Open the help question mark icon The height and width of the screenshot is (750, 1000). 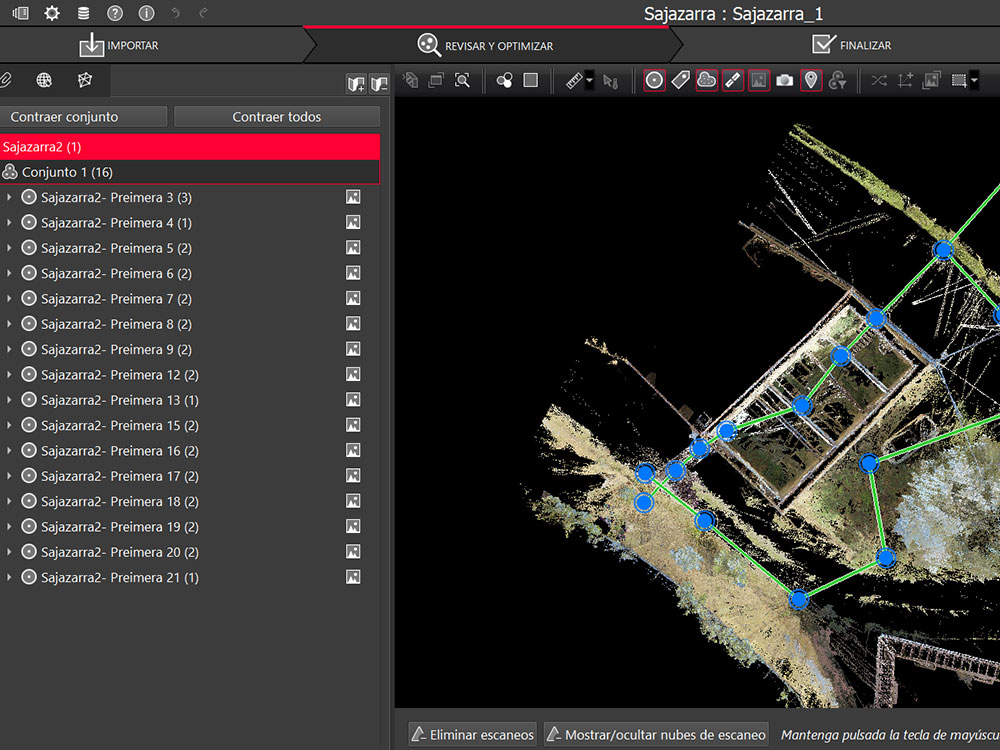click(115, 13)
